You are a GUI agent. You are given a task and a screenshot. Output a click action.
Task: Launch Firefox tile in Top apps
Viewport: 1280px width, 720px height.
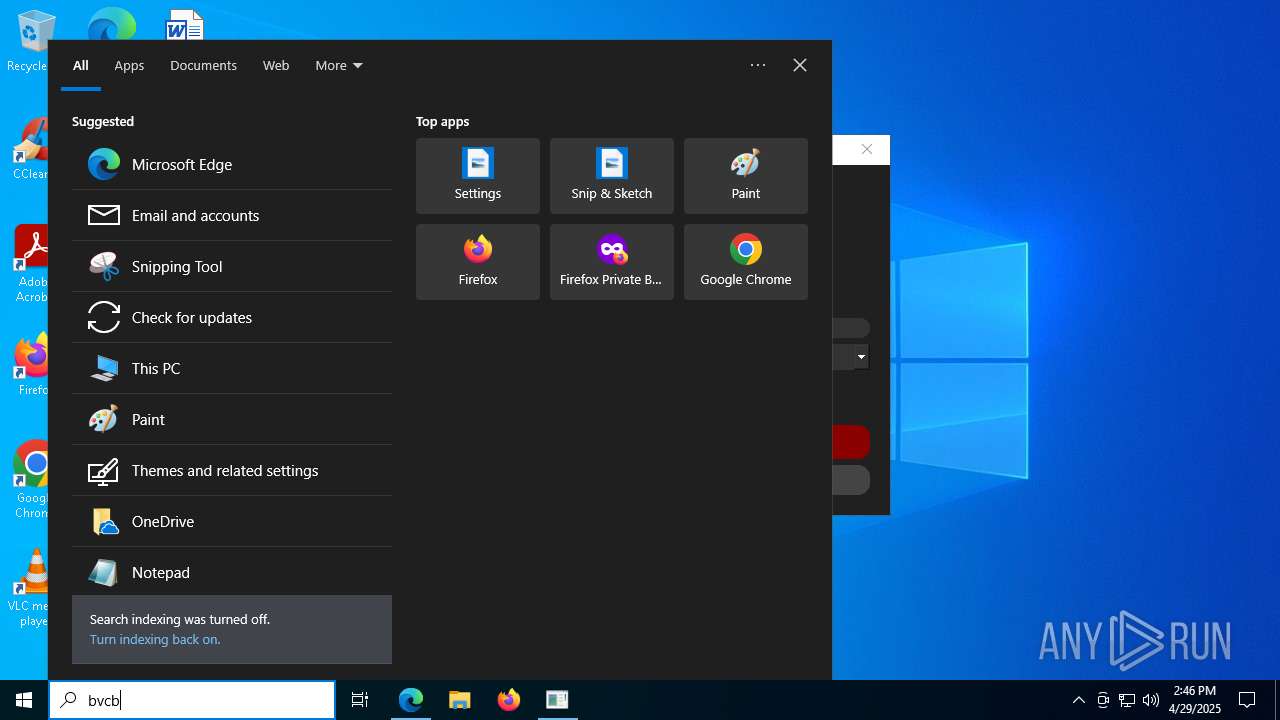click(478, 262)
